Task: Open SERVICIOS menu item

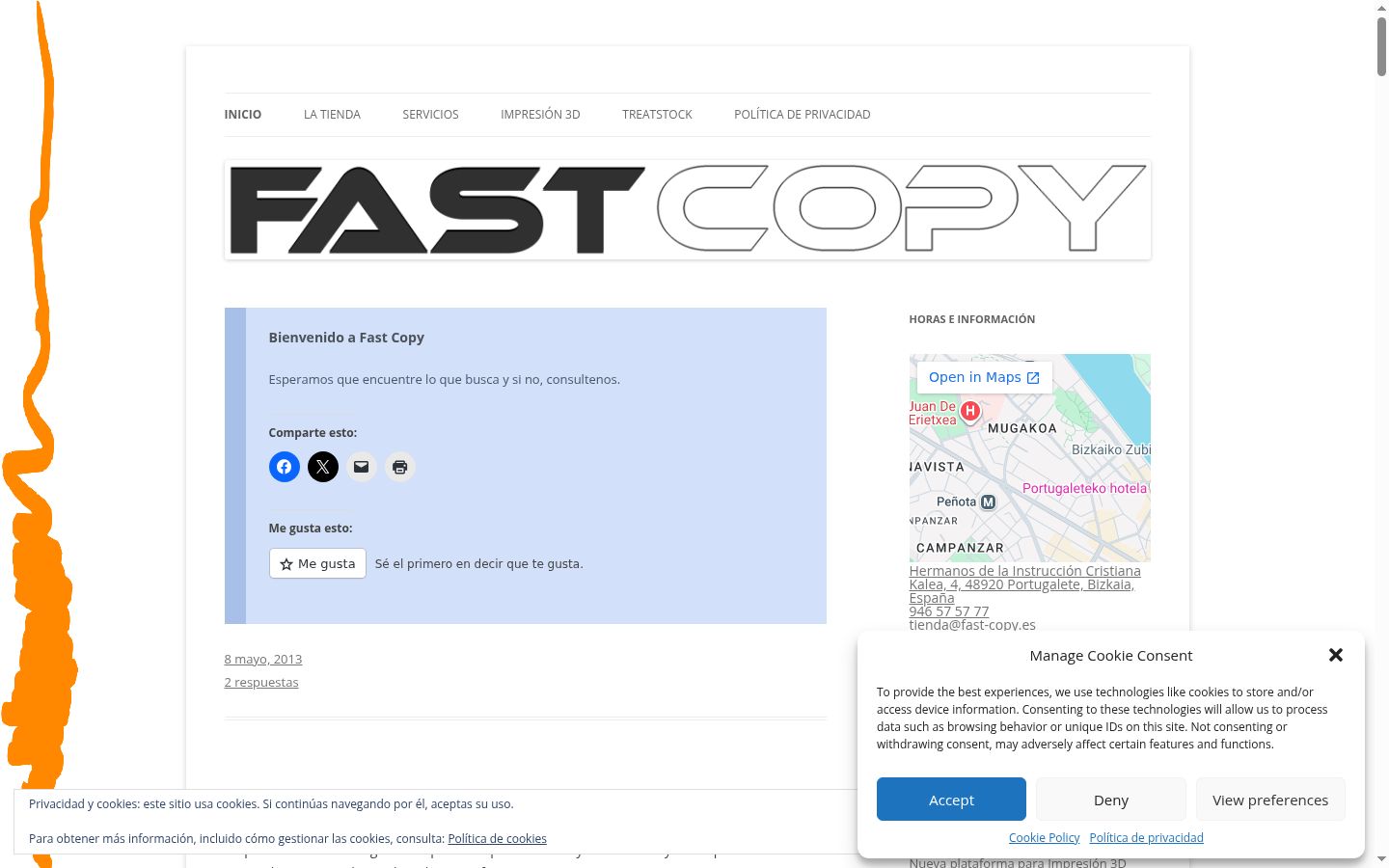Action: 430,114
